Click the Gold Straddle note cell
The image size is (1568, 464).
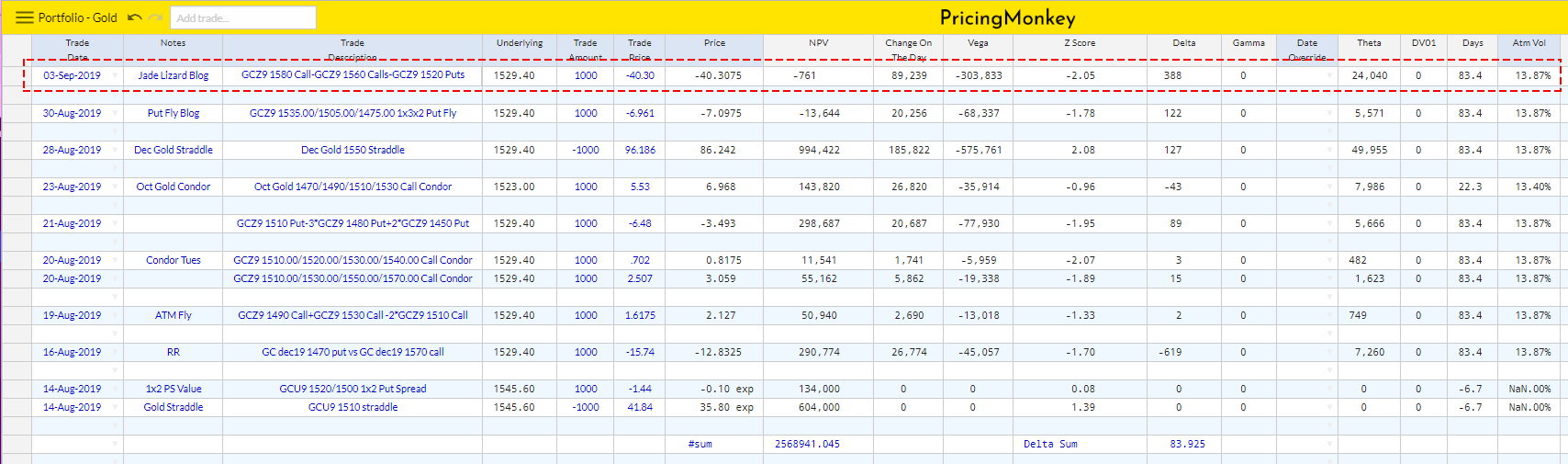pyautogui.click(x=173, y=407)
